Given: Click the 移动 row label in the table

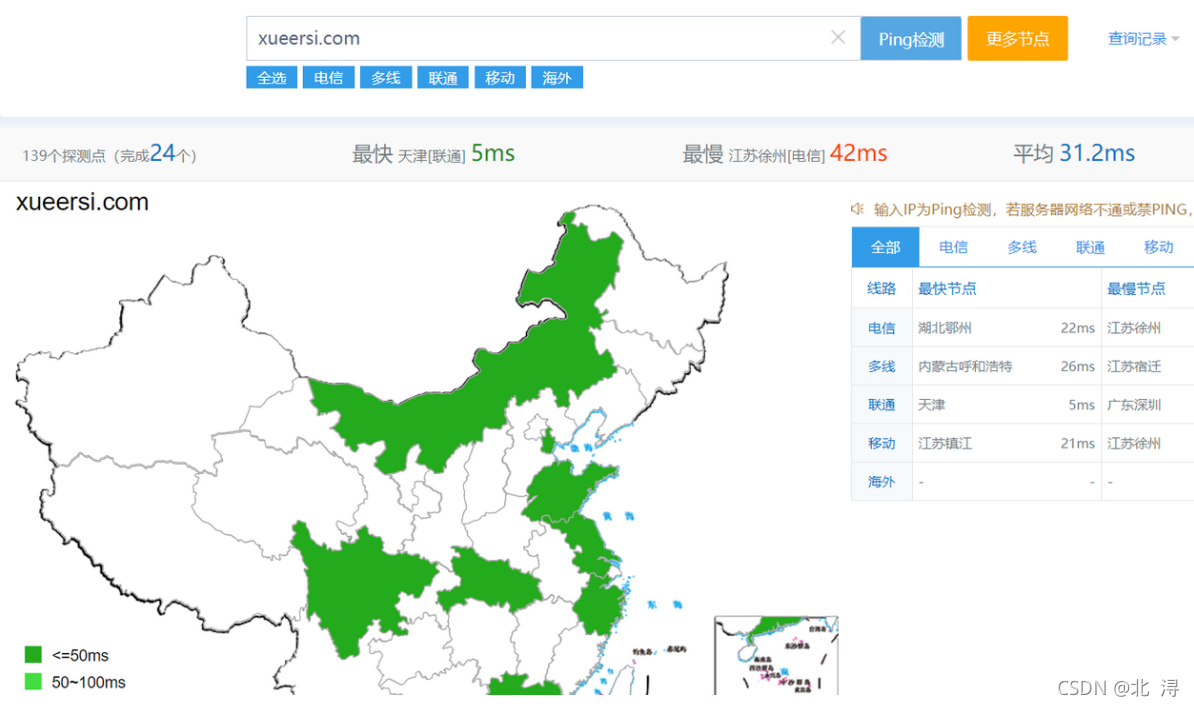Looking at the screenshot, I should click(x=882, y=443).
